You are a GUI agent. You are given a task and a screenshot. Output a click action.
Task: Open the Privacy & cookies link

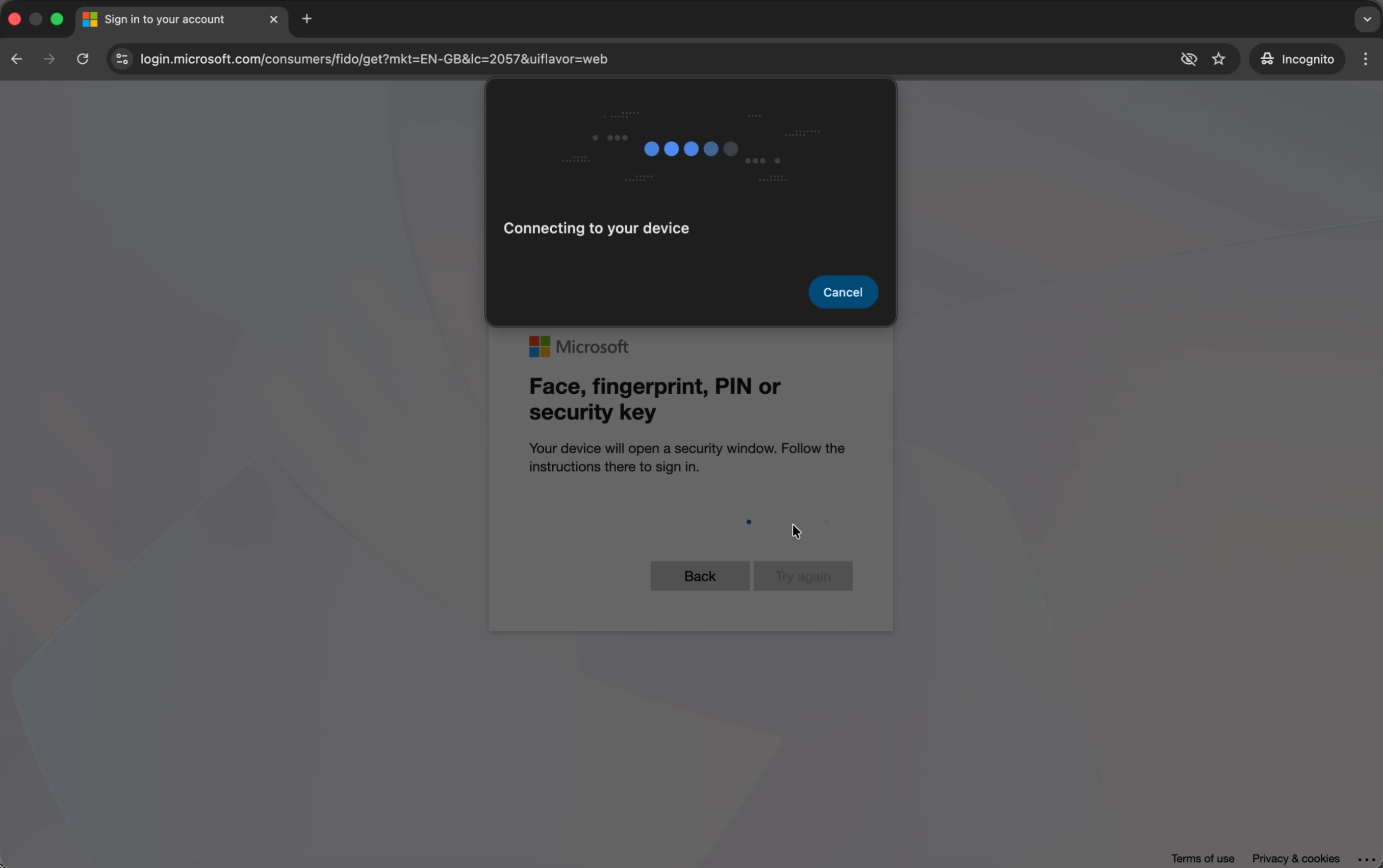[x=1295, y=858]
